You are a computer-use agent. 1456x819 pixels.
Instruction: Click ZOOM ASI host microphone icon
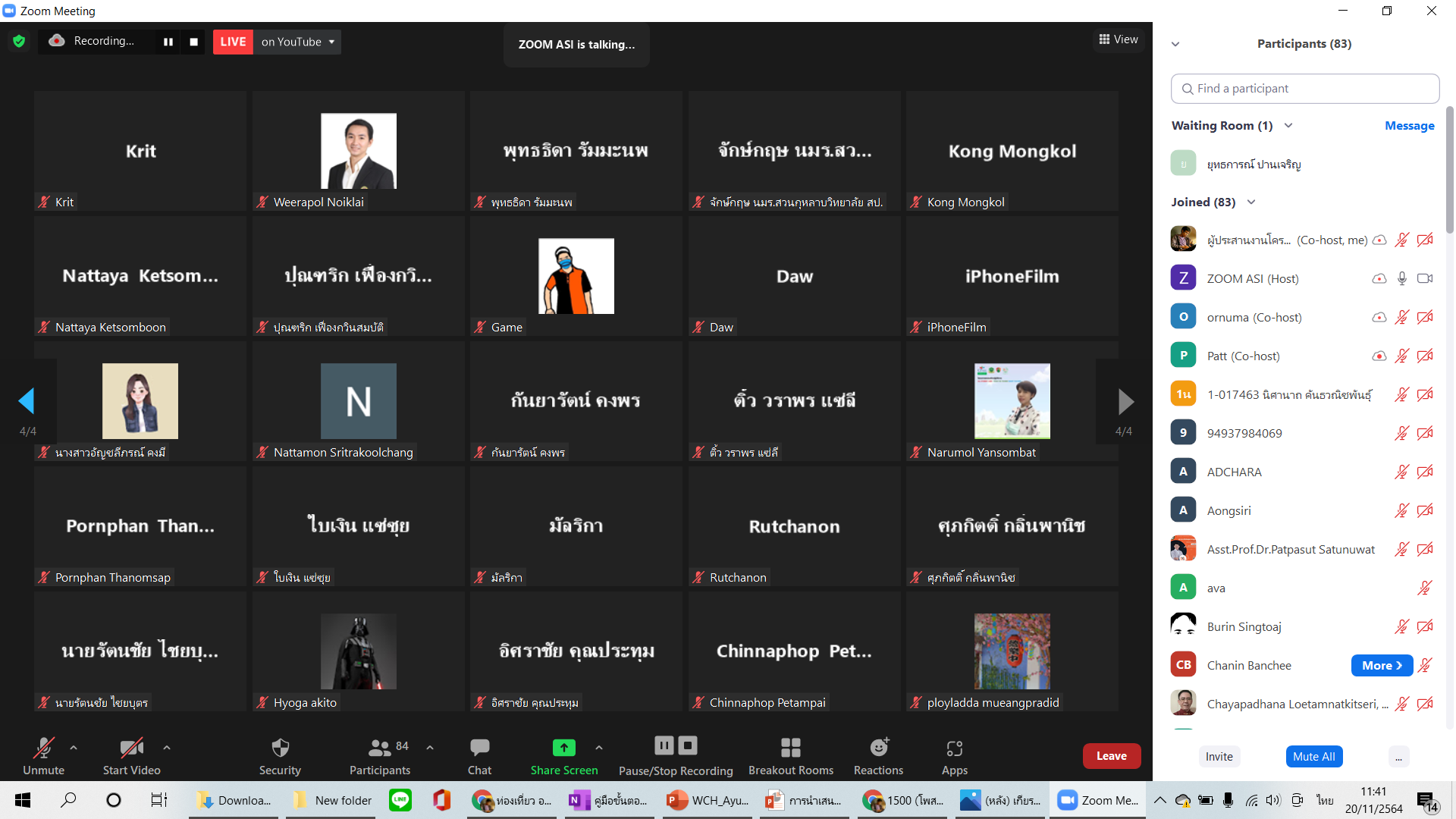(x=1402, y=279)
